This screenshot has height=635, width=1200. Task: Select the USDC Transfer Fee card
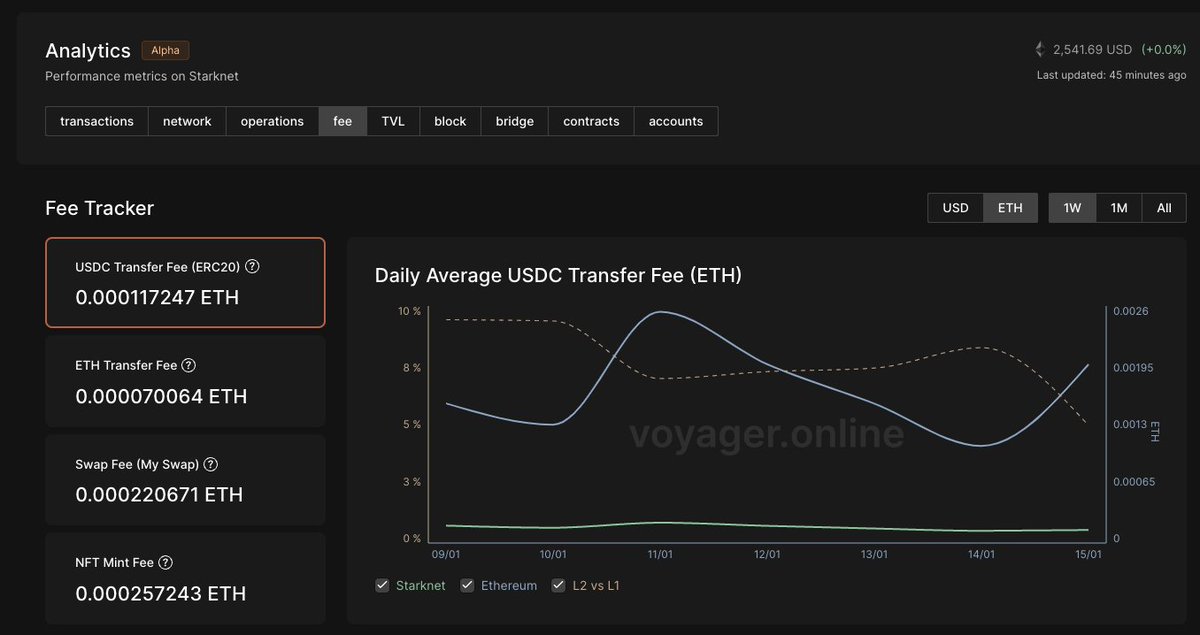[185, 282]
